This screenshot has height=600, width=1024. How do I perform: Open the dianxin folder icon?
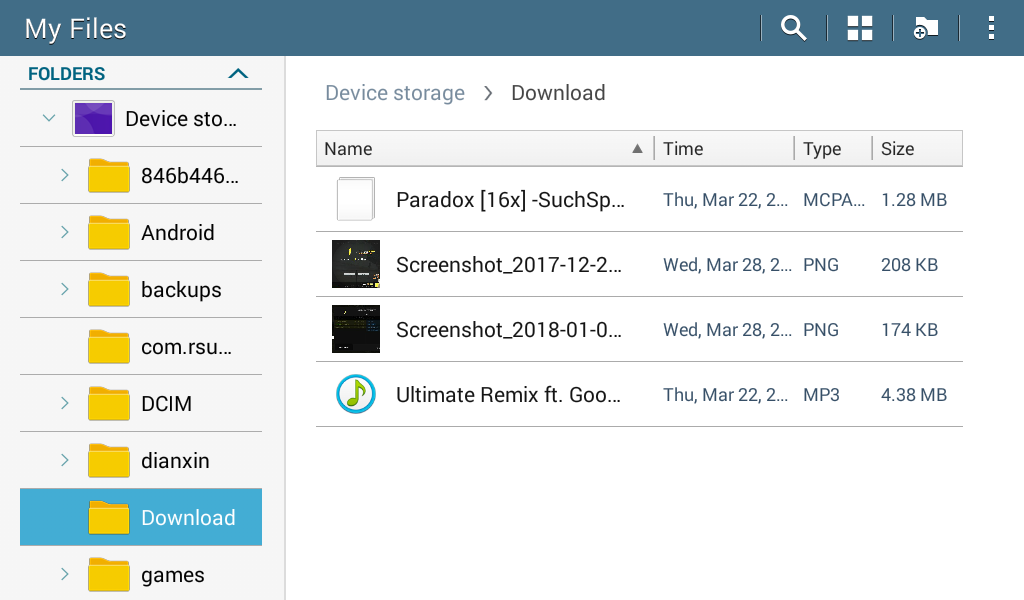pos(109,460)
